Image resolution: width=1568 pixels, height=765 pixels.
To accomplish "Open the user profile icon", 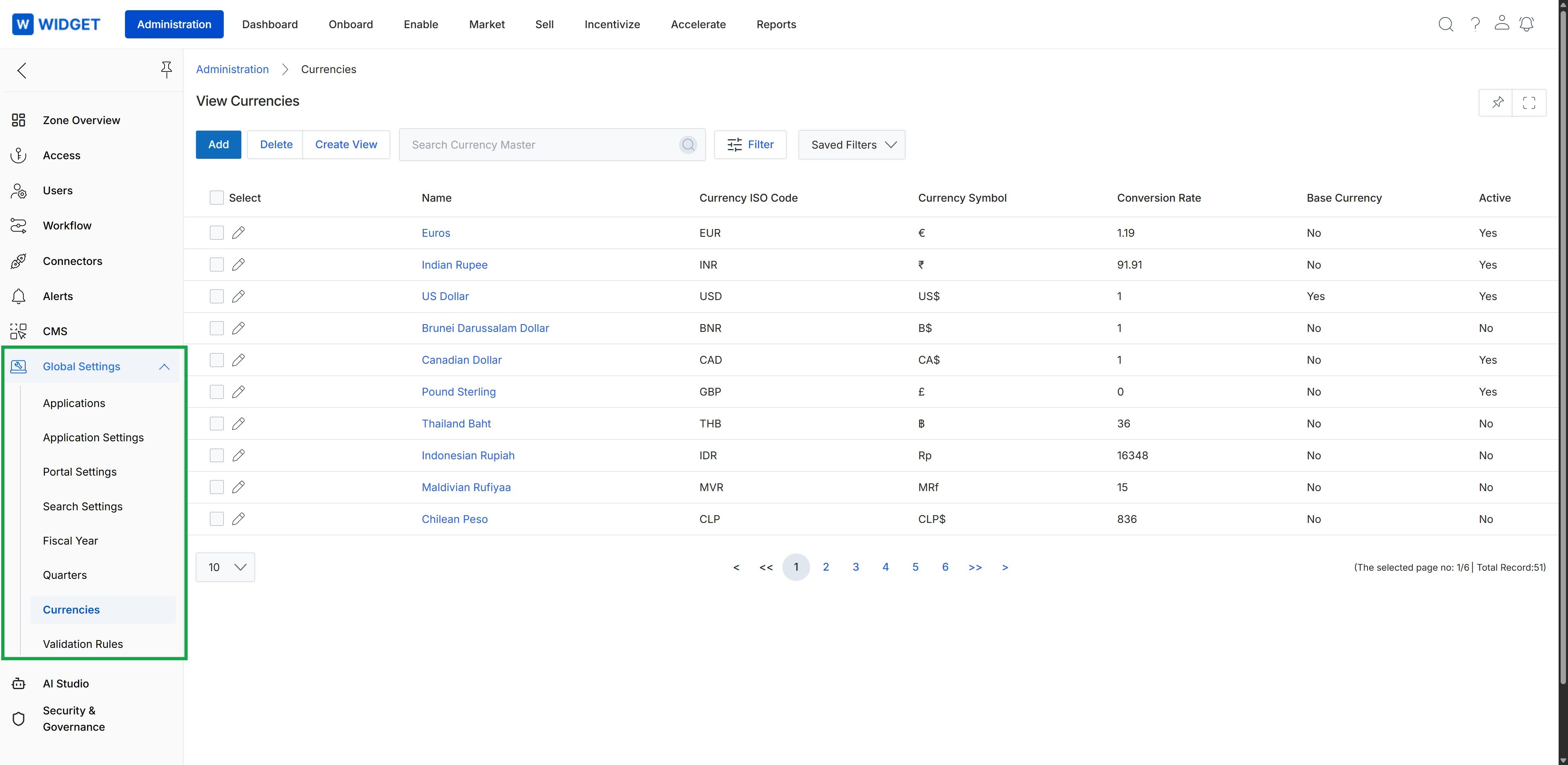I will point(1502,23).
